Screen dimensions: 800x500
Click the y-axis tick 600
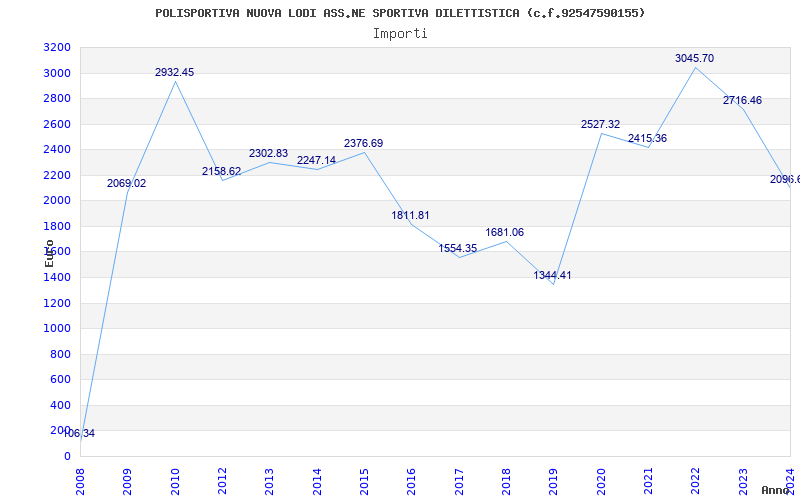(x=61, y=380)
